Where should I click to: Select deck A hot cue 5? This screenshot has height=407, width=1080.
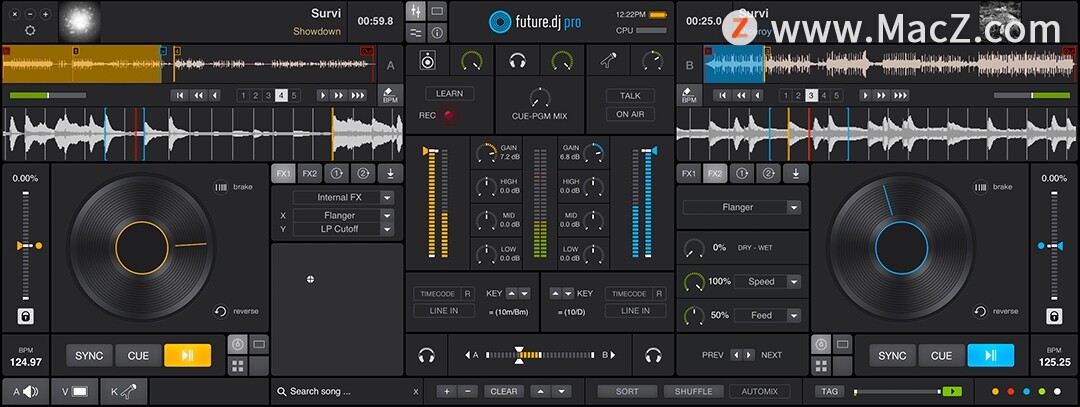coord(294,96)
